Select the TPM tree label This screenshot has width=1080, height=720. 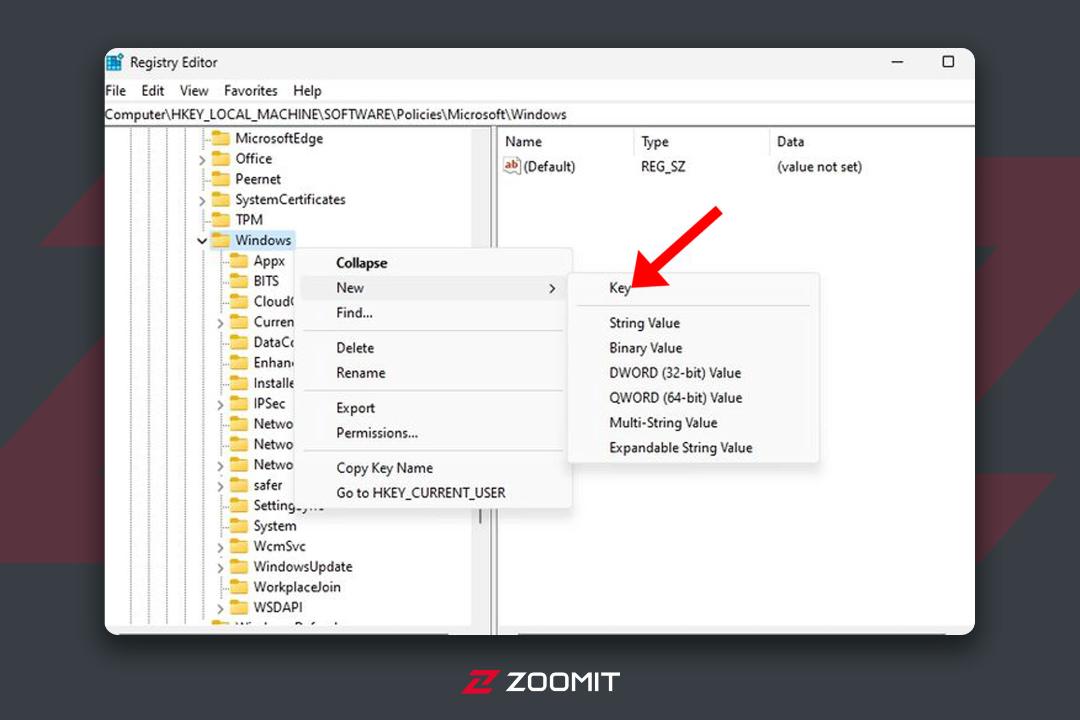coord(249,220)
